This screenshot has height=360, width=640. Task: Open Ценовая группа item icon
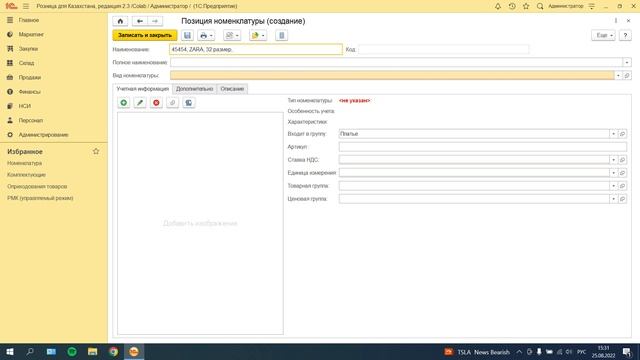(622, 199)
